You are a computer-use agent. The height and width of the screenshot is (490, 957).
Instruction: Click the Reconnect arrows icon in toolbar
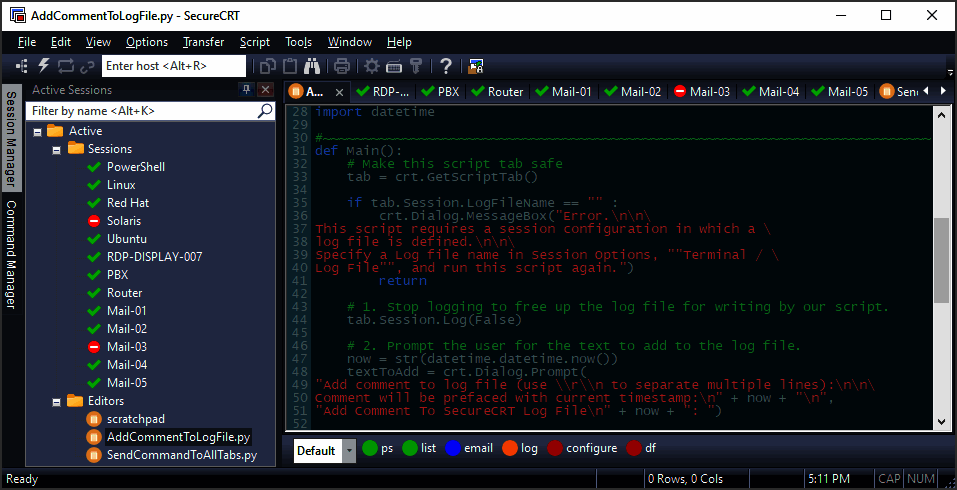(65, 66)
